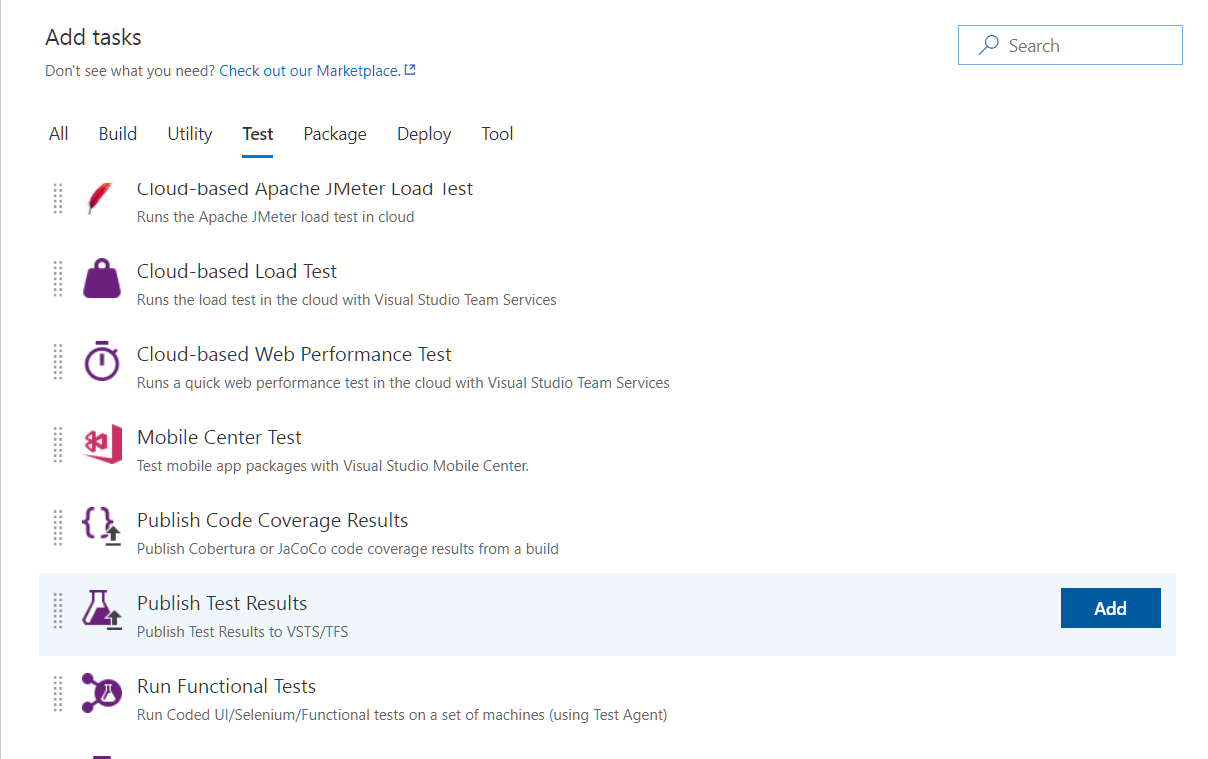
Task: Select the Publish Code Coverage Results title
Action: [x=273, y=520]
